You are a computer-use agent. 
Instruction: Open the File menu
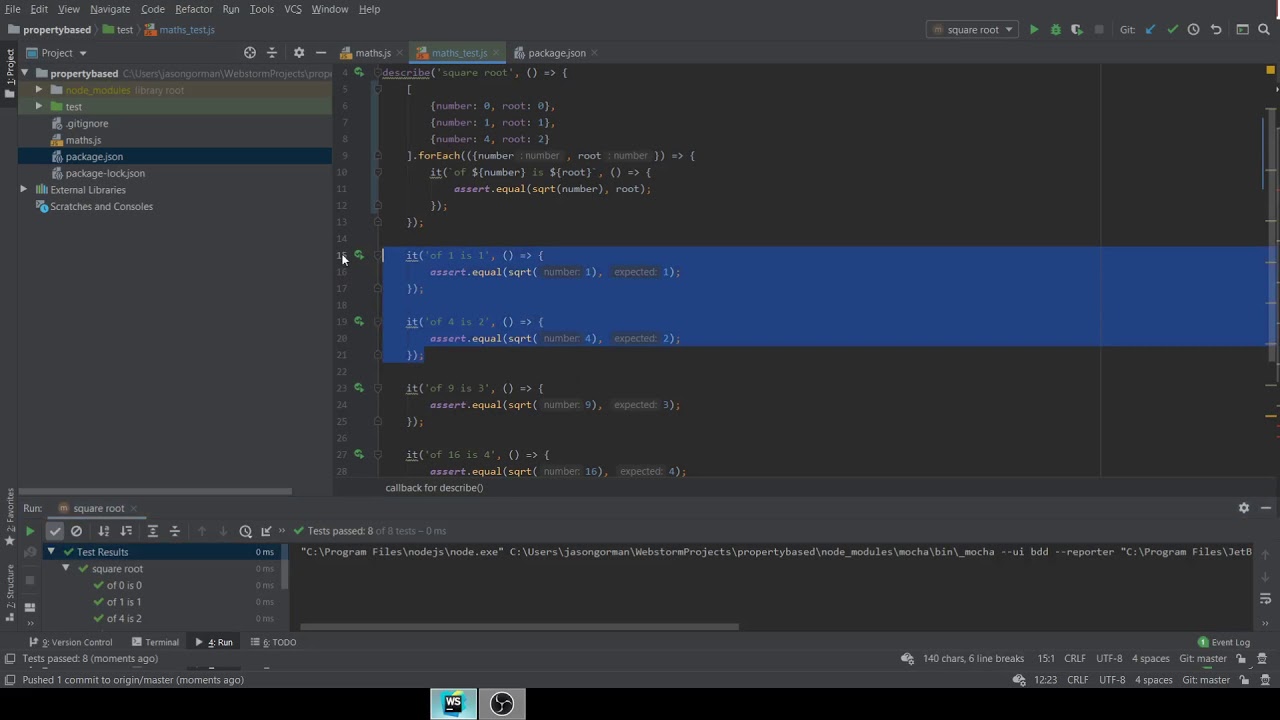pos(13,9)
